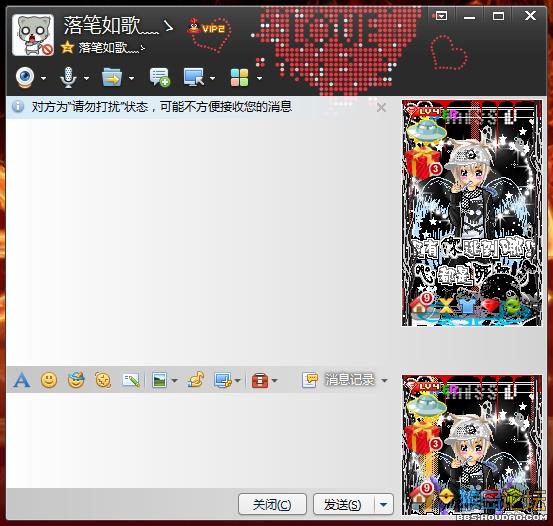The height and width of the screenshot is (526, 553).
Task: Send a window shake nudge
Action: coord(103,380)
